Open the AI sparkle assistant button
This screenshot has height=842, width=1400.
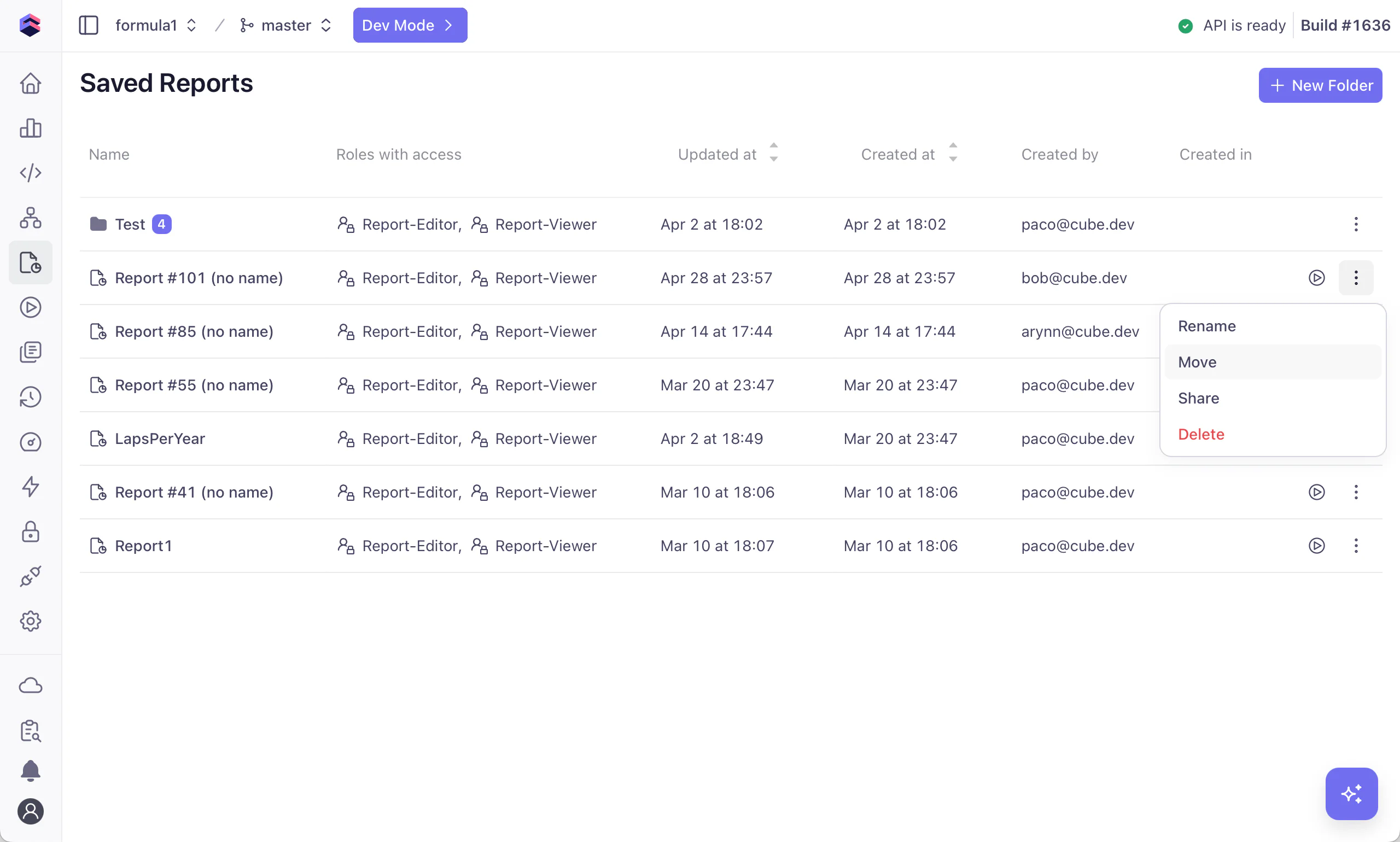click(x=1351, y=793)
